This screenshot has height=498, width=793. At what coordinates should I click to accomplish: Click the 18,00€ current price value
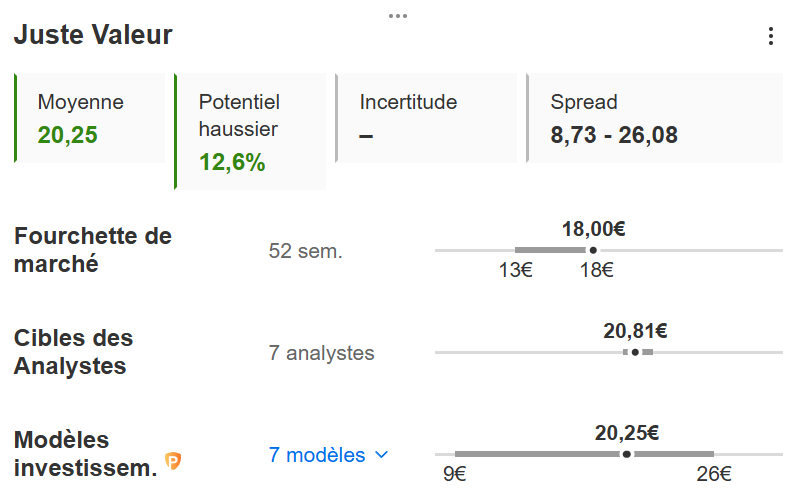(594, 228)
